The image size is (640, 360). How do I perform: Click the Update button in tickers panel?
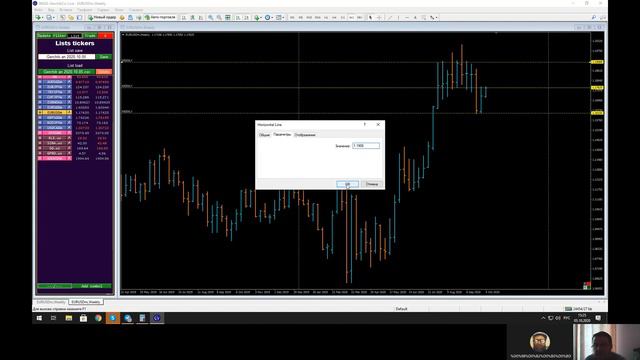[44, 36]
